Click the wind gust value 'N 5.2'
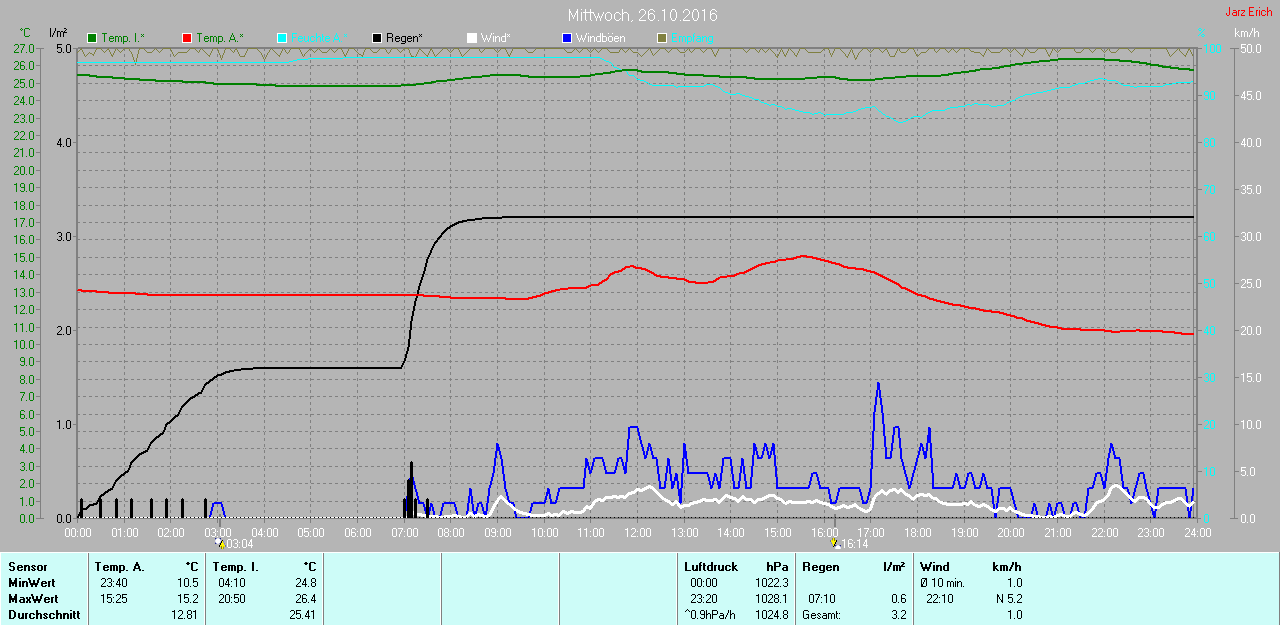 coord(1007,599)
